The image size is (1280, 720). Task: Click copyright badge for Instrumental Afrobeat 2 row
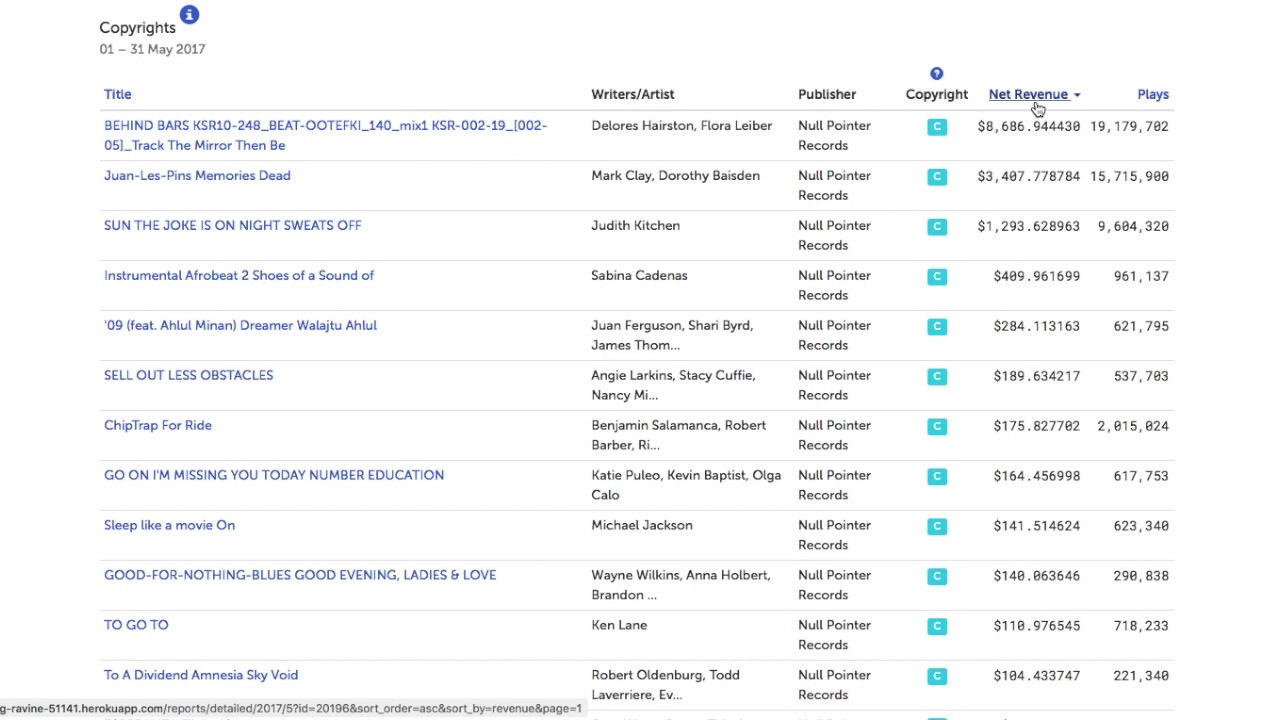point(937,276)
